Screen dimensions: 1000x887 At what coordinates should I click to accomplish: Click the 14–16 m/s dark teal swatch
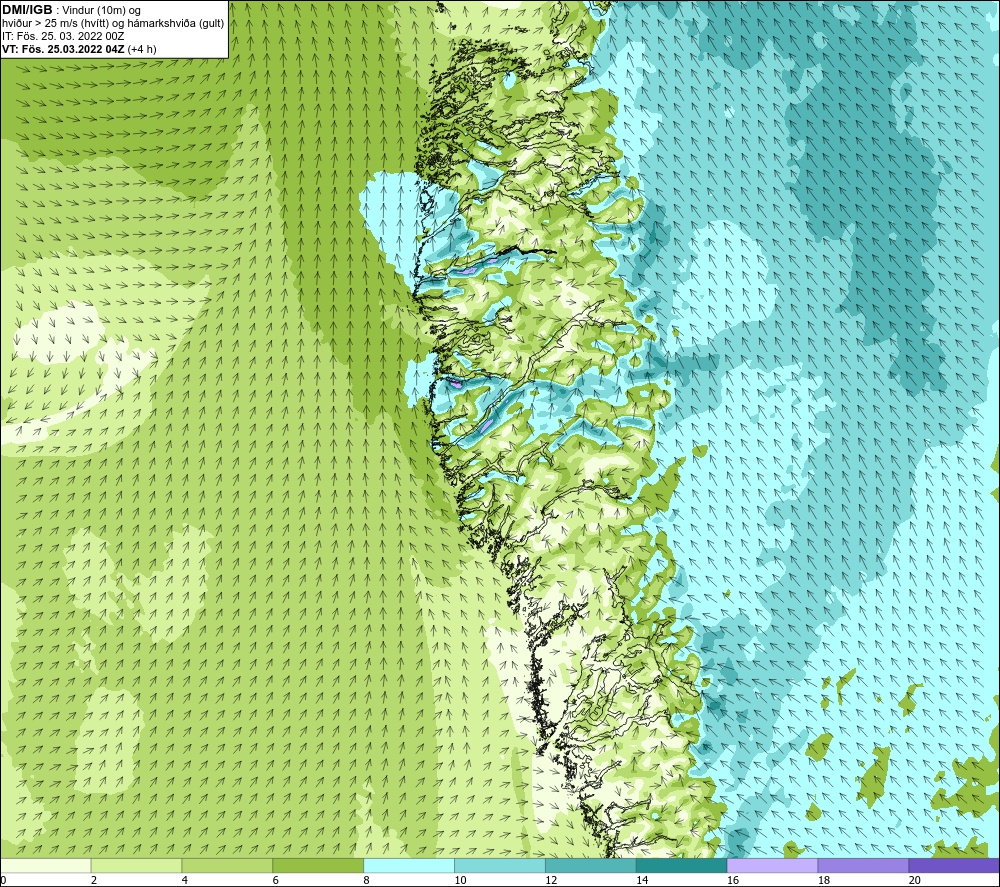click(x=681, y=866)
